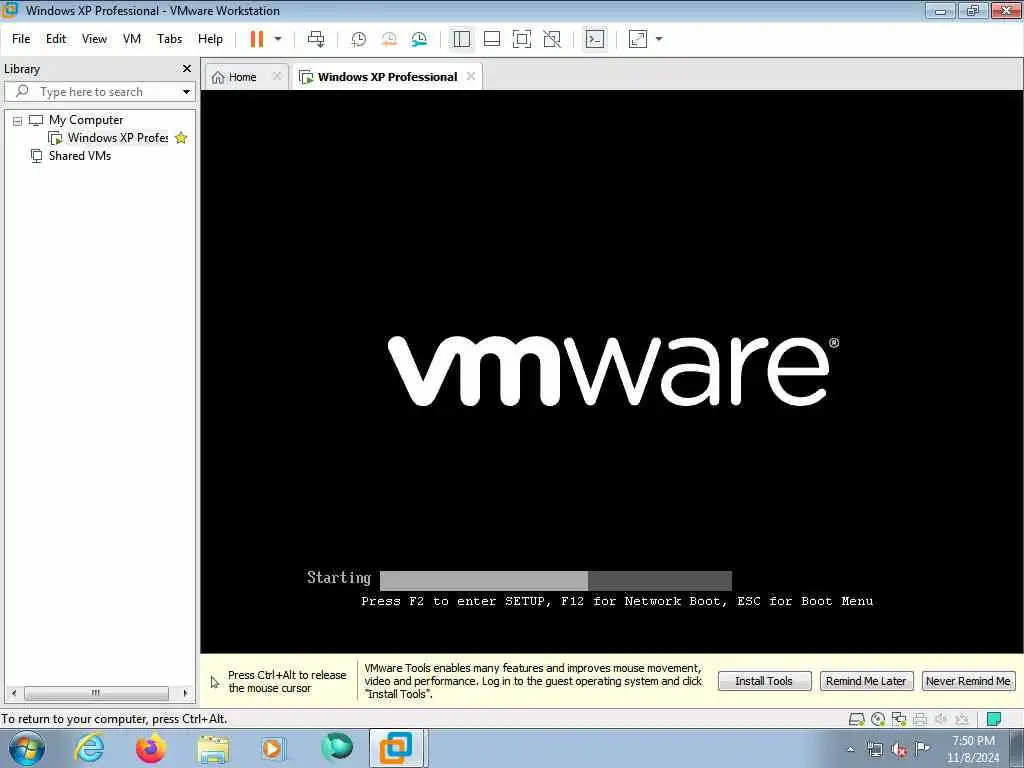Close the Home tab

(x=277, y=76)
